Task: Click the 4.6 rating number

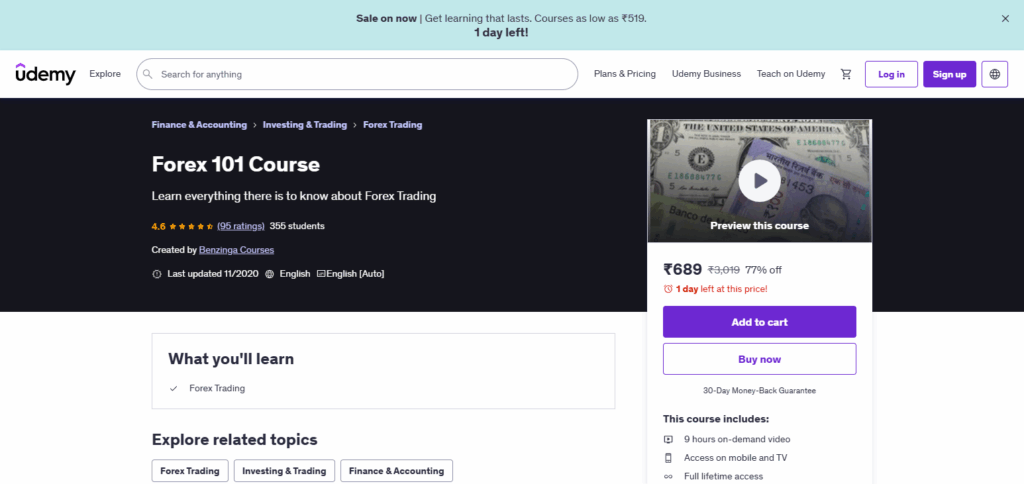Action: [x=159, y=227]
